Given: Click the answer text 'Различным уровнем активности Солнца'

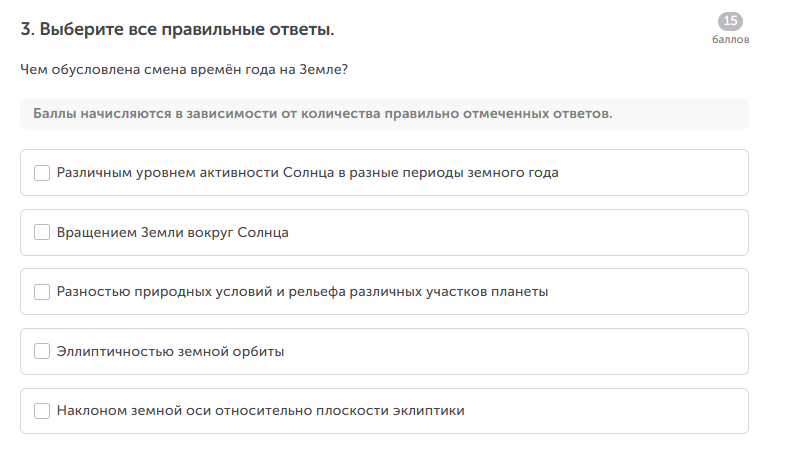Looking at the screenshot, I should 307,173.
